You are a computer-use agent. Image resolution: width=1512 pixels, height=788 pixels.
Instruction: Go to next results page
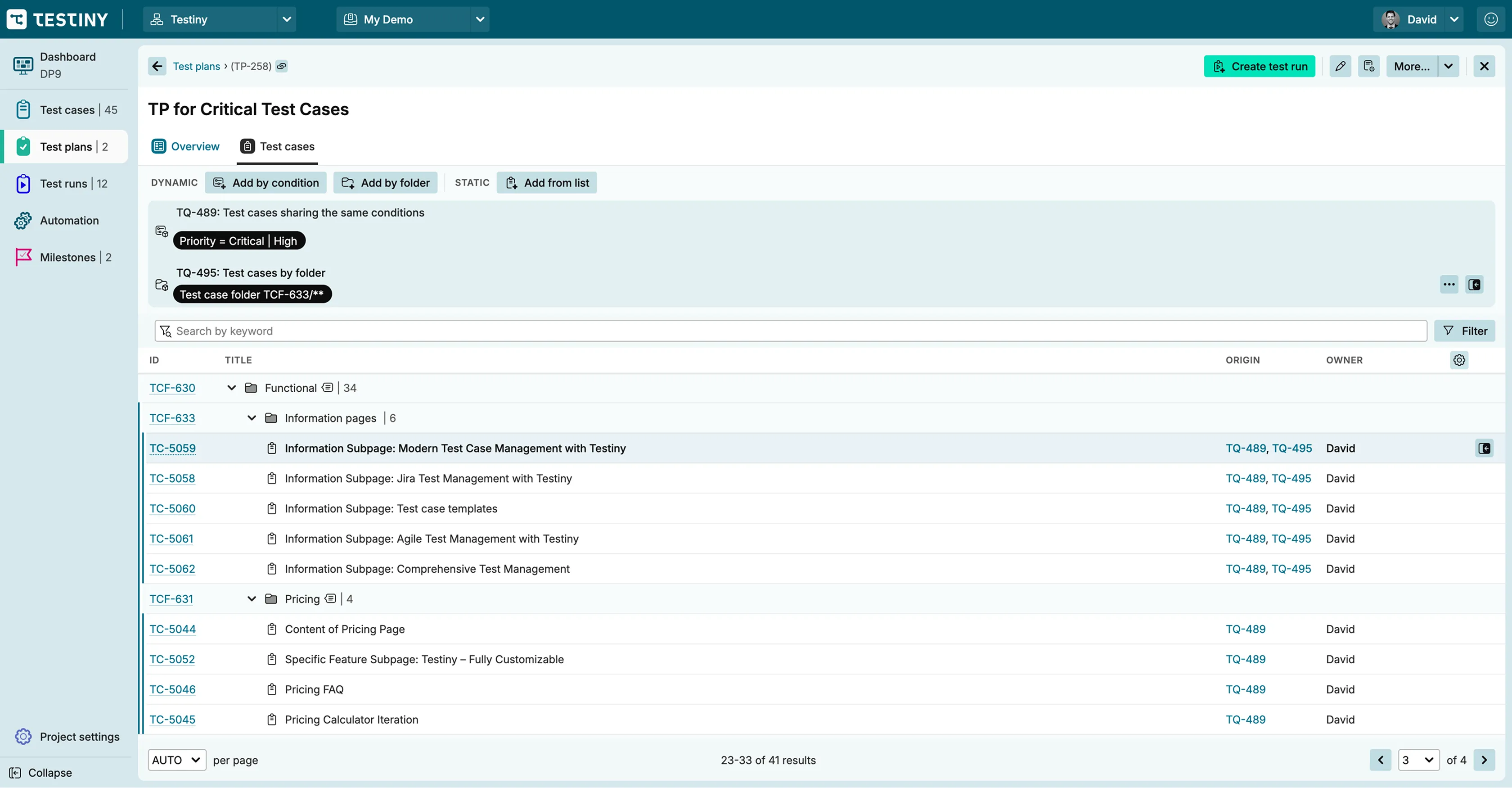(1484, 760)
